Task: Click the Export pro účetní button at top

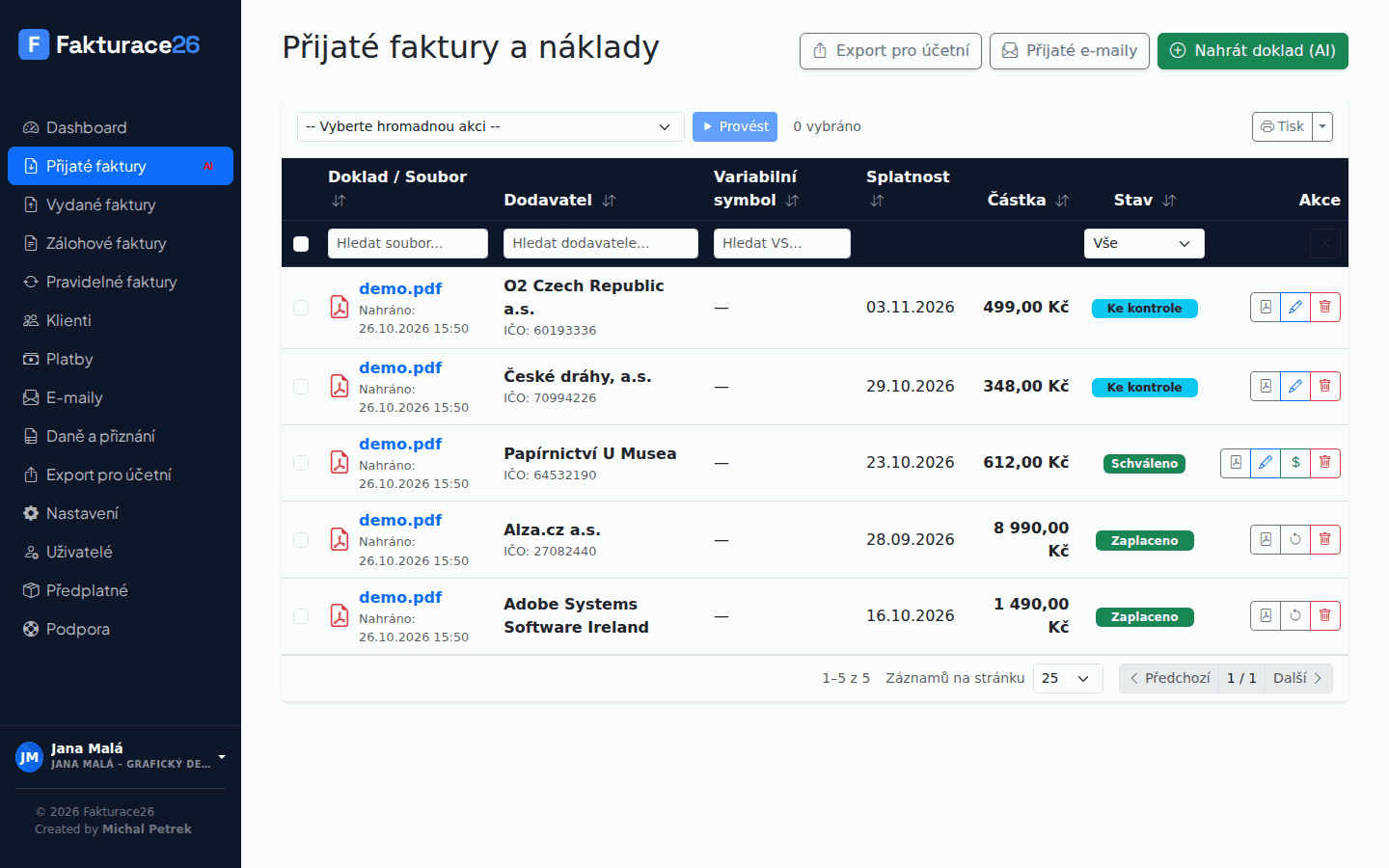Action: click(x=890, y=51)
